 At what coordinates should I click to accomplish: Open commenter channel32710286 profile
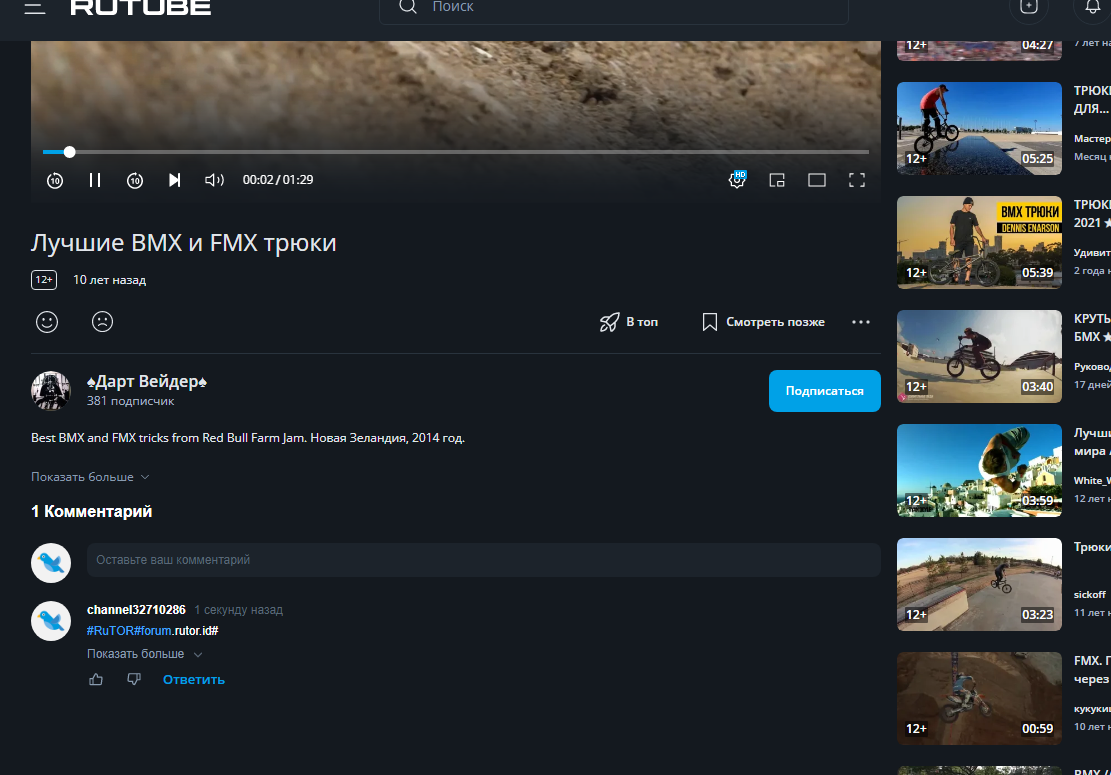(136, 610)
